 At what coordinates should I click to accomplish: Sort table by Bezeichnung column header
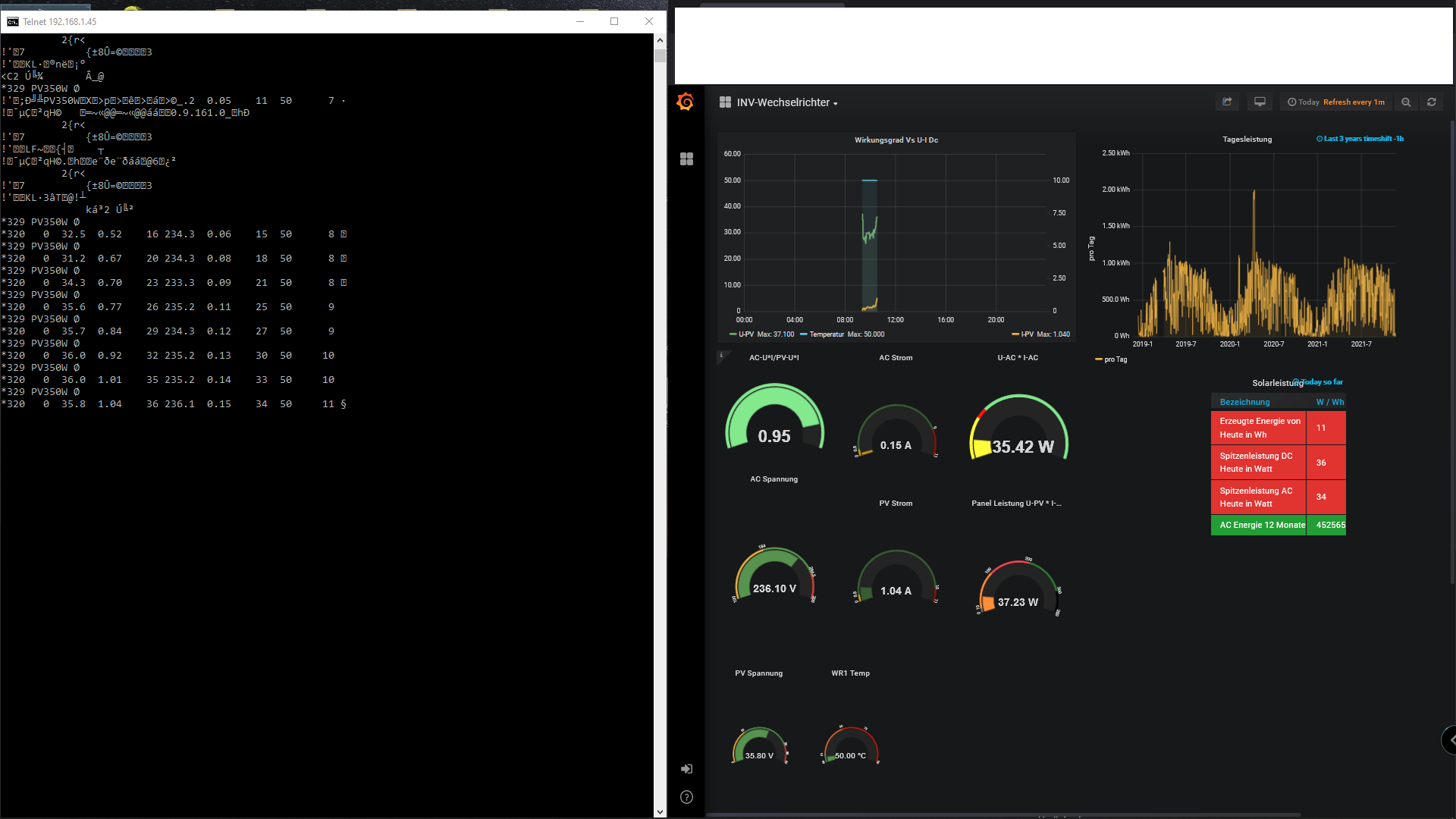[x=1244, y=402]
